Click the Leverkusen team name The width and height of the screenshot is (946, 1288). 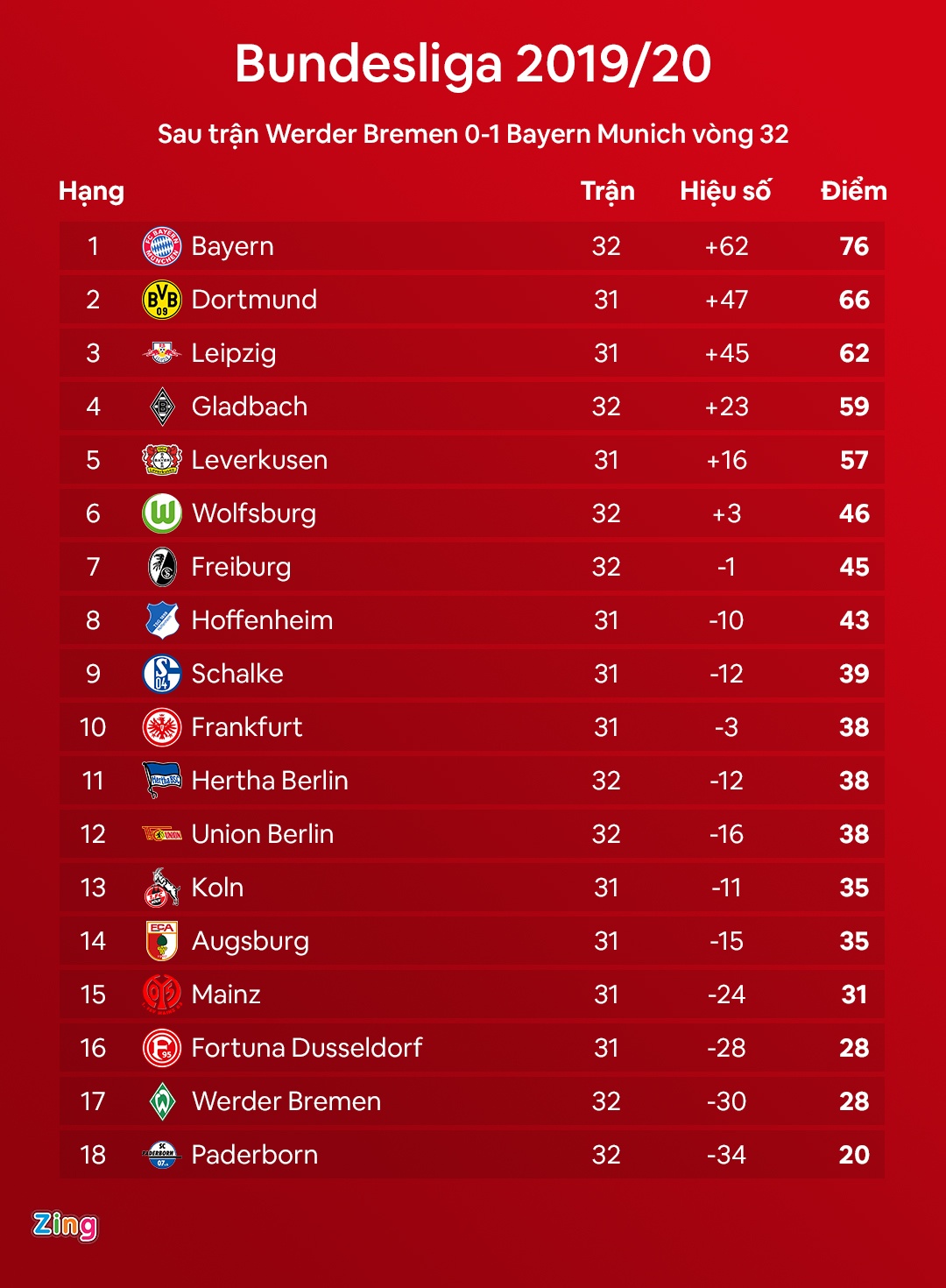click(259, 460)
